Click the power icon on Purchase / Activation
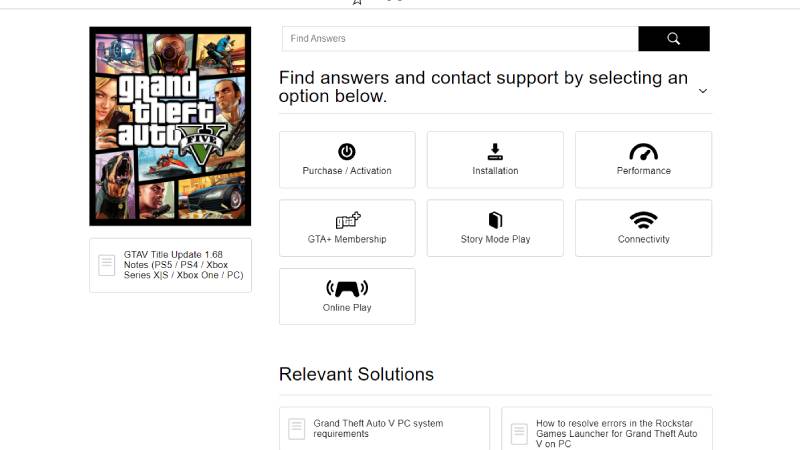This screenshot has width=800, height=450. (x=347, y=152)
